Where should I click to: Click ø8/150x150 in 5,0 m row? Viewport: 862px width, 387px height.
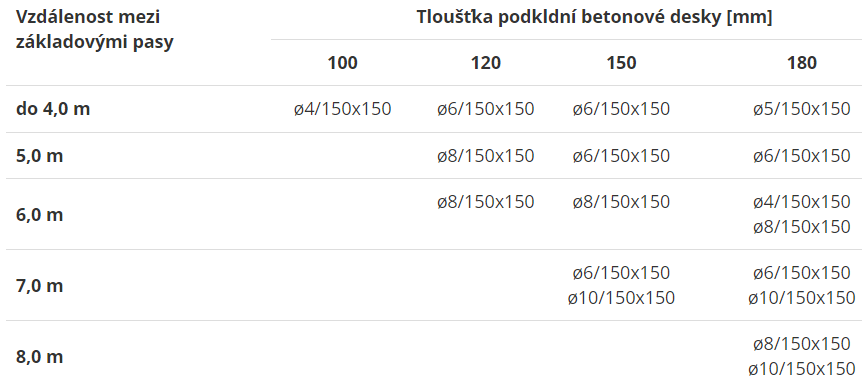[x=486, y=156]
